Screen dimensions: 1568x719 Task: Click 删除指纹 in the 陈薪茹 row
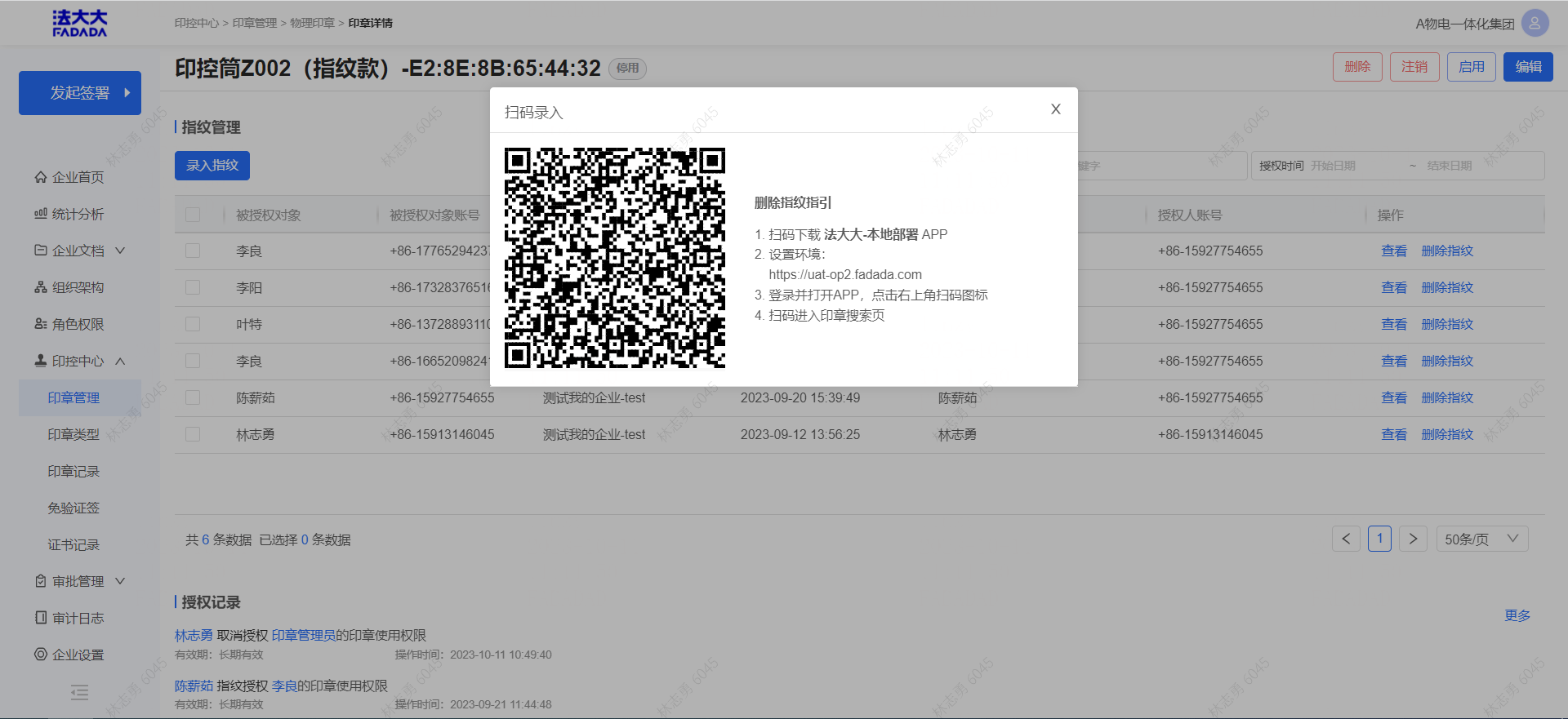[x=1447, y=397]
